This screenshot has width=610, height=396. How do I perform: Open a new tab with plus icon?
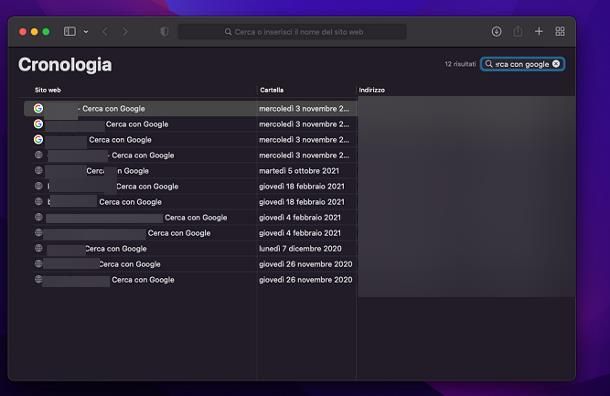(539, 32)
